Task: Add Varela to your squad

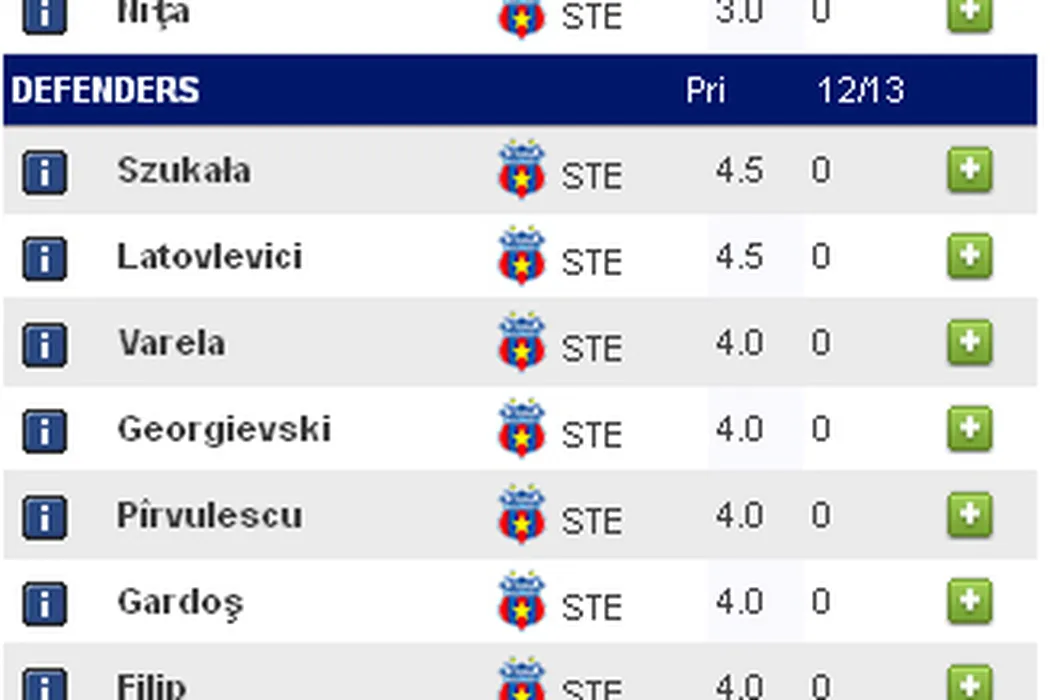Action: coord(969,343)
